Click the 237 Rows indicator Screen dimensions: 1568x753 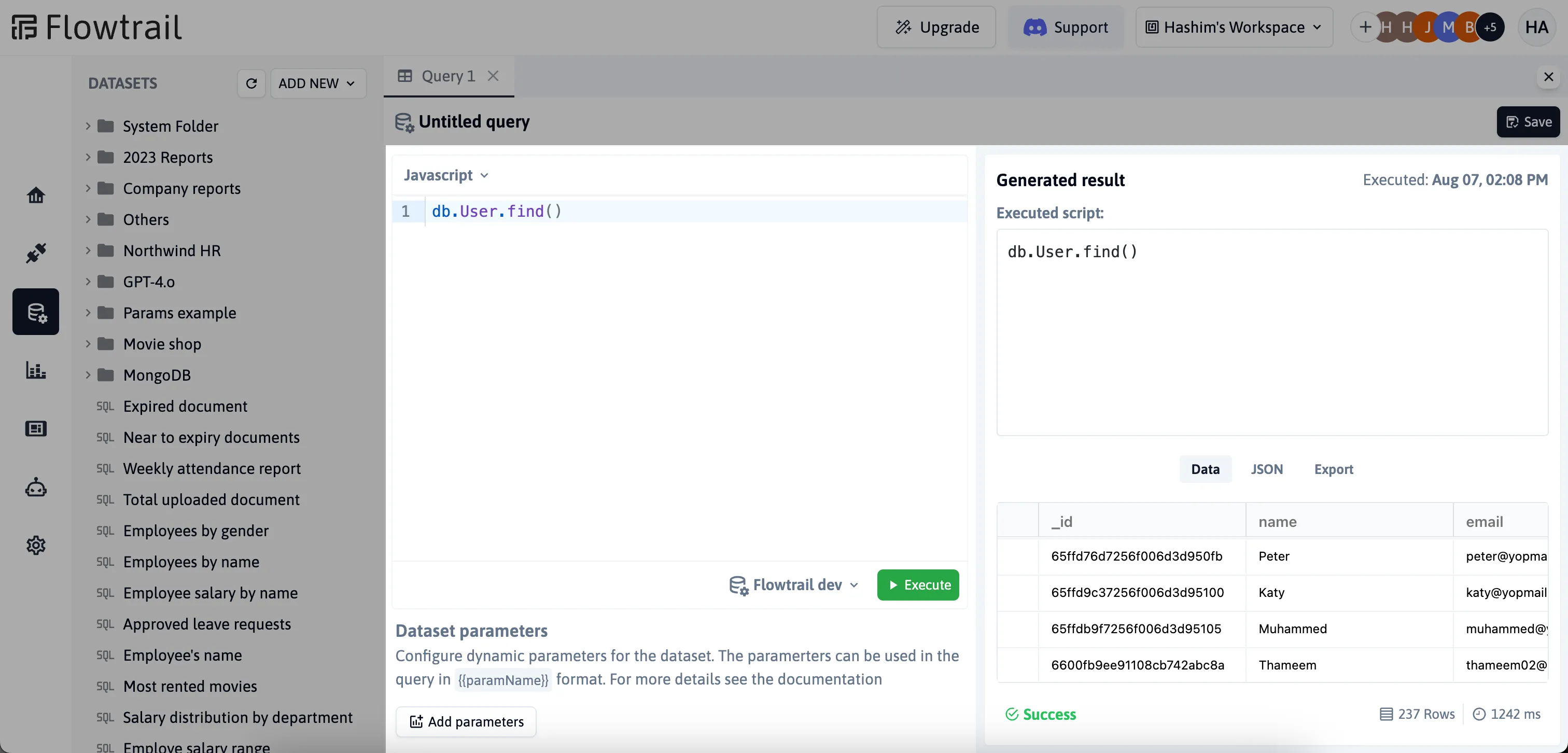[x=1417, y=714]
